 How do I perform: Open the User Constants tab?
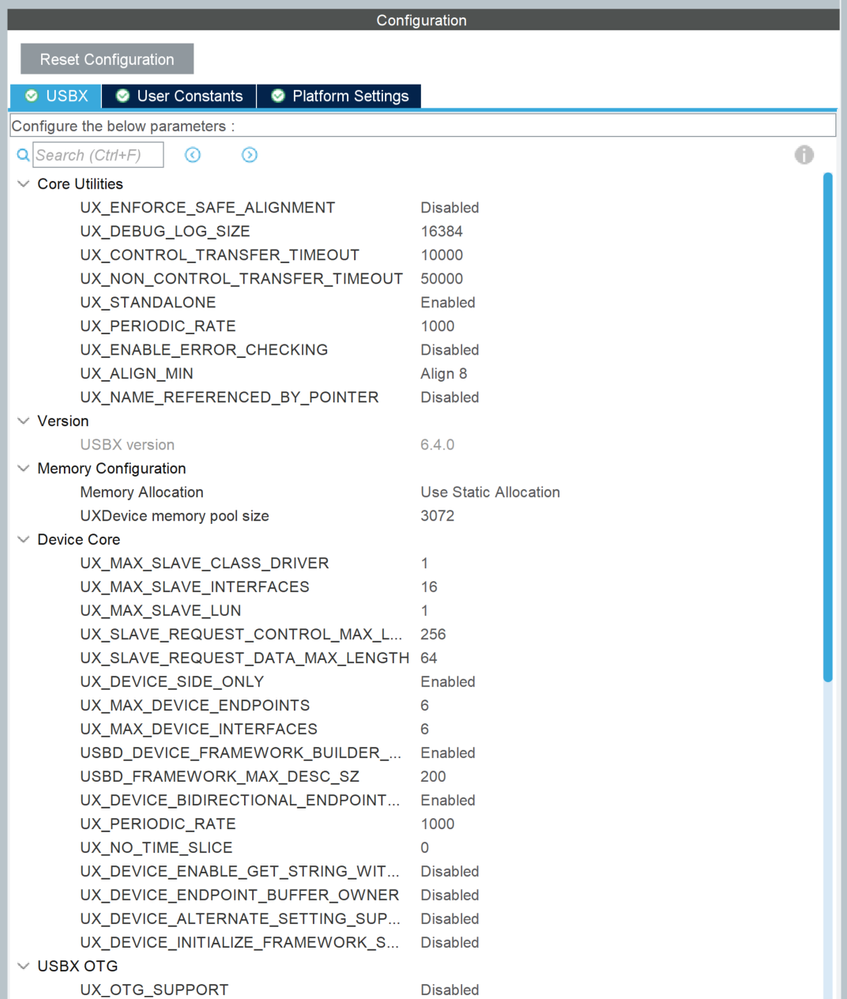coord(179,96)
